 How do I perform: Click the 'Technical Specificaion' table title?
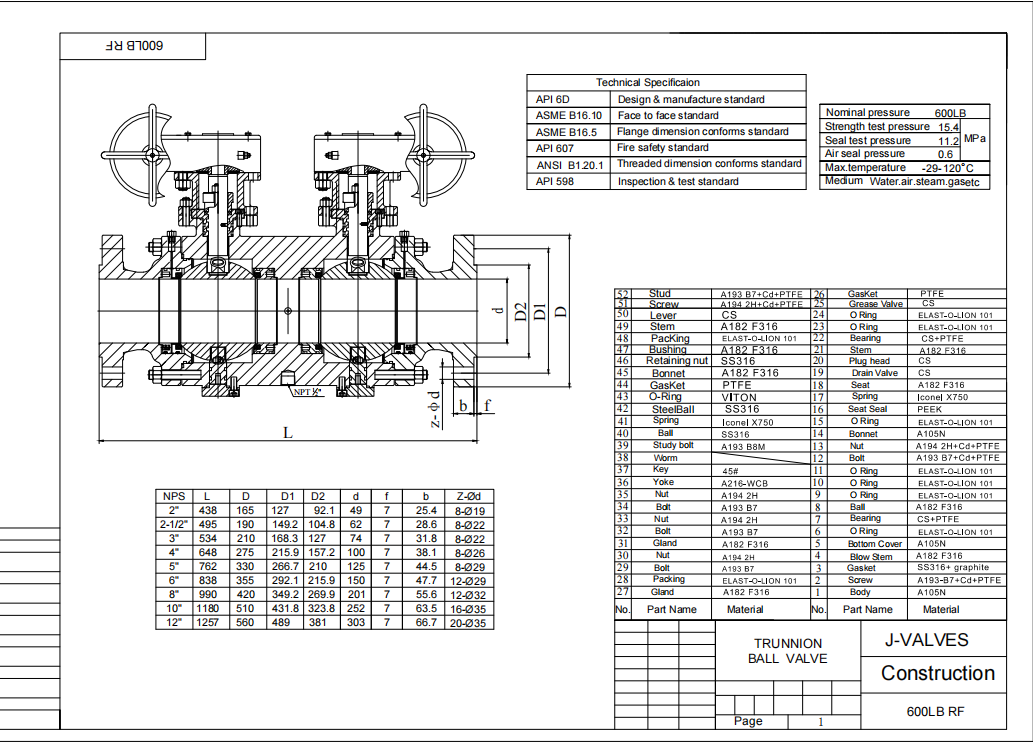(x=648, y=82)
